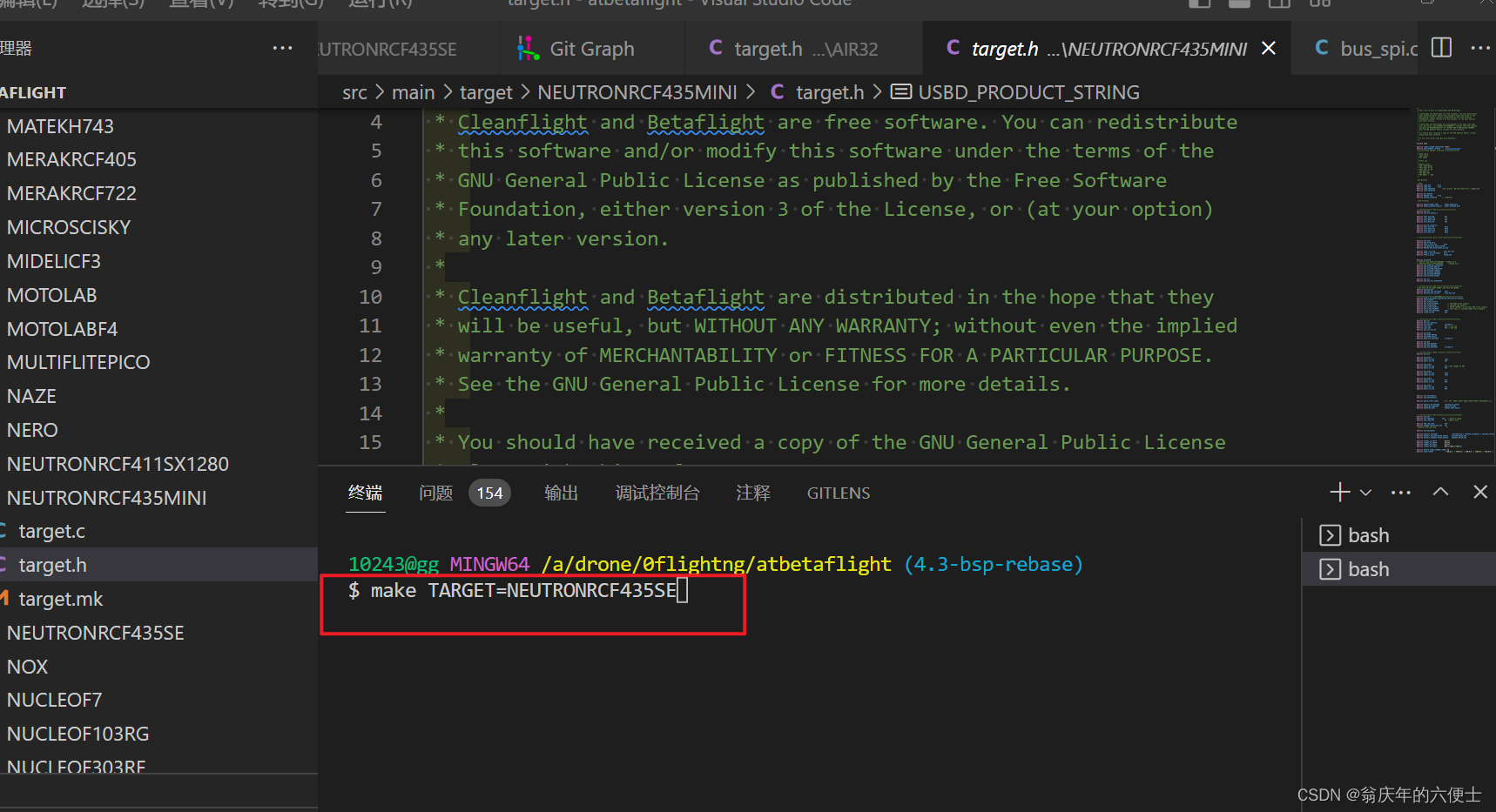Viewport: 1496px width, 812px height.
Task: Click the code minimap overview
Action: [x=1452, y=281]
